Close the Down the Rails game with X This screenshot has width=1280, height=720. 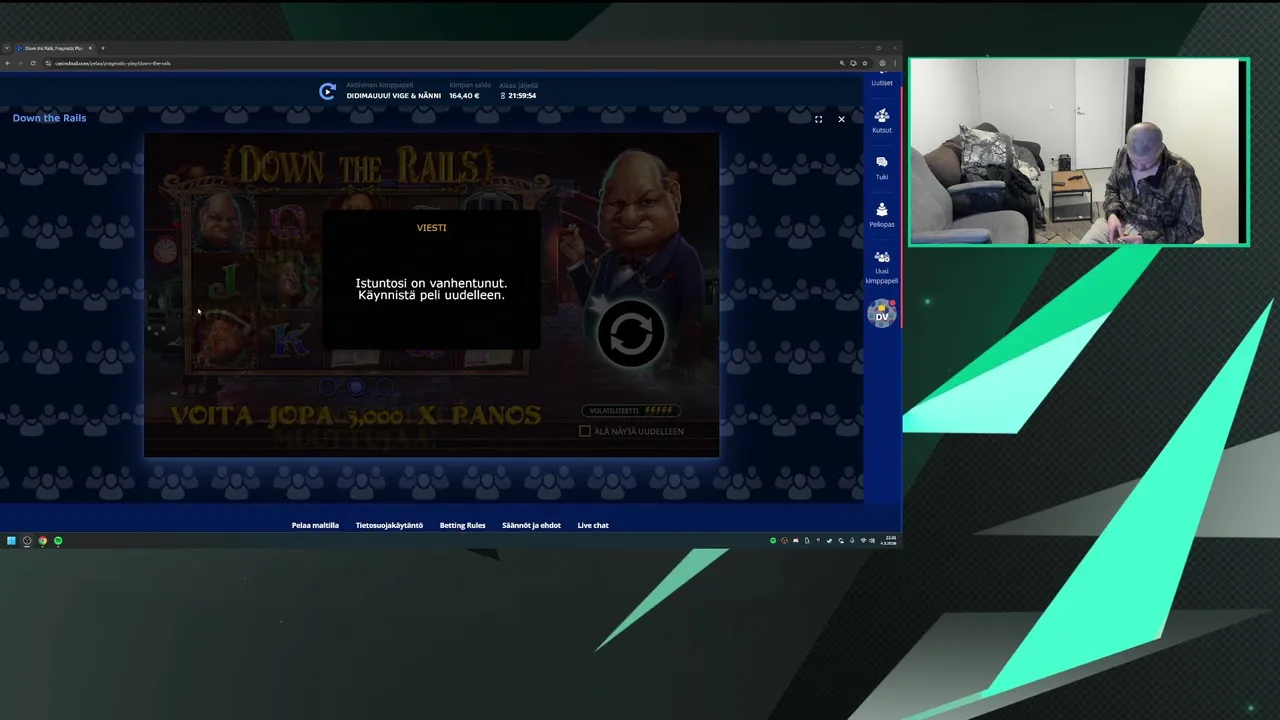click(841, 119)
